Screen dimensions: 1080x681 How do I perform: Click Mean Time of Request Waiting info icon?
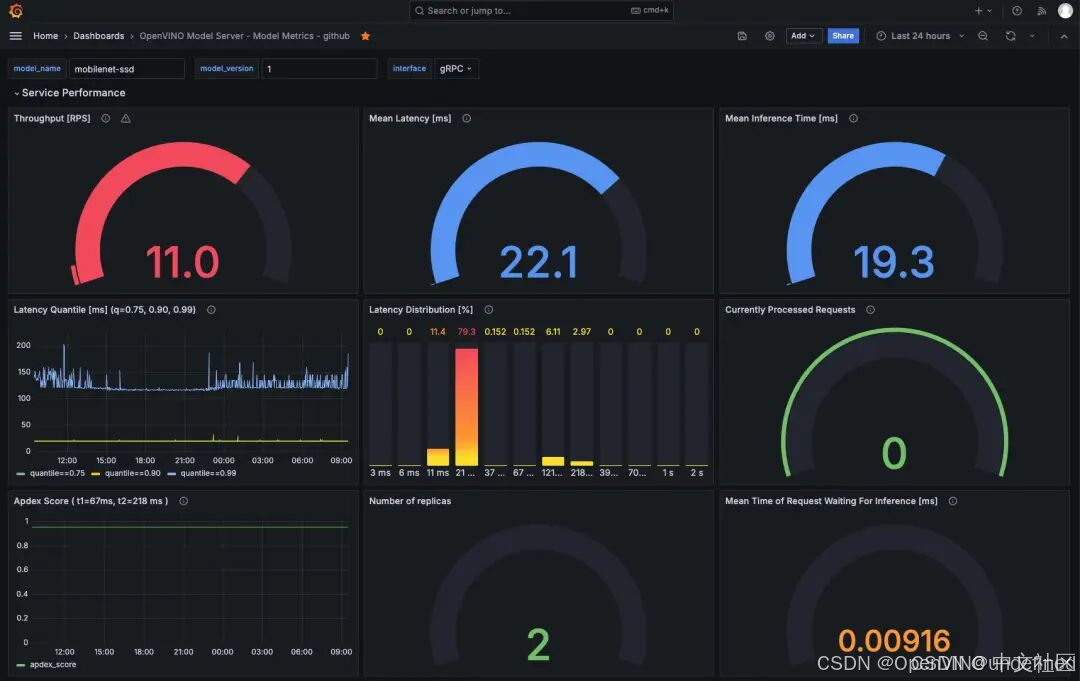pyautogui.click(x=953, y=501)
